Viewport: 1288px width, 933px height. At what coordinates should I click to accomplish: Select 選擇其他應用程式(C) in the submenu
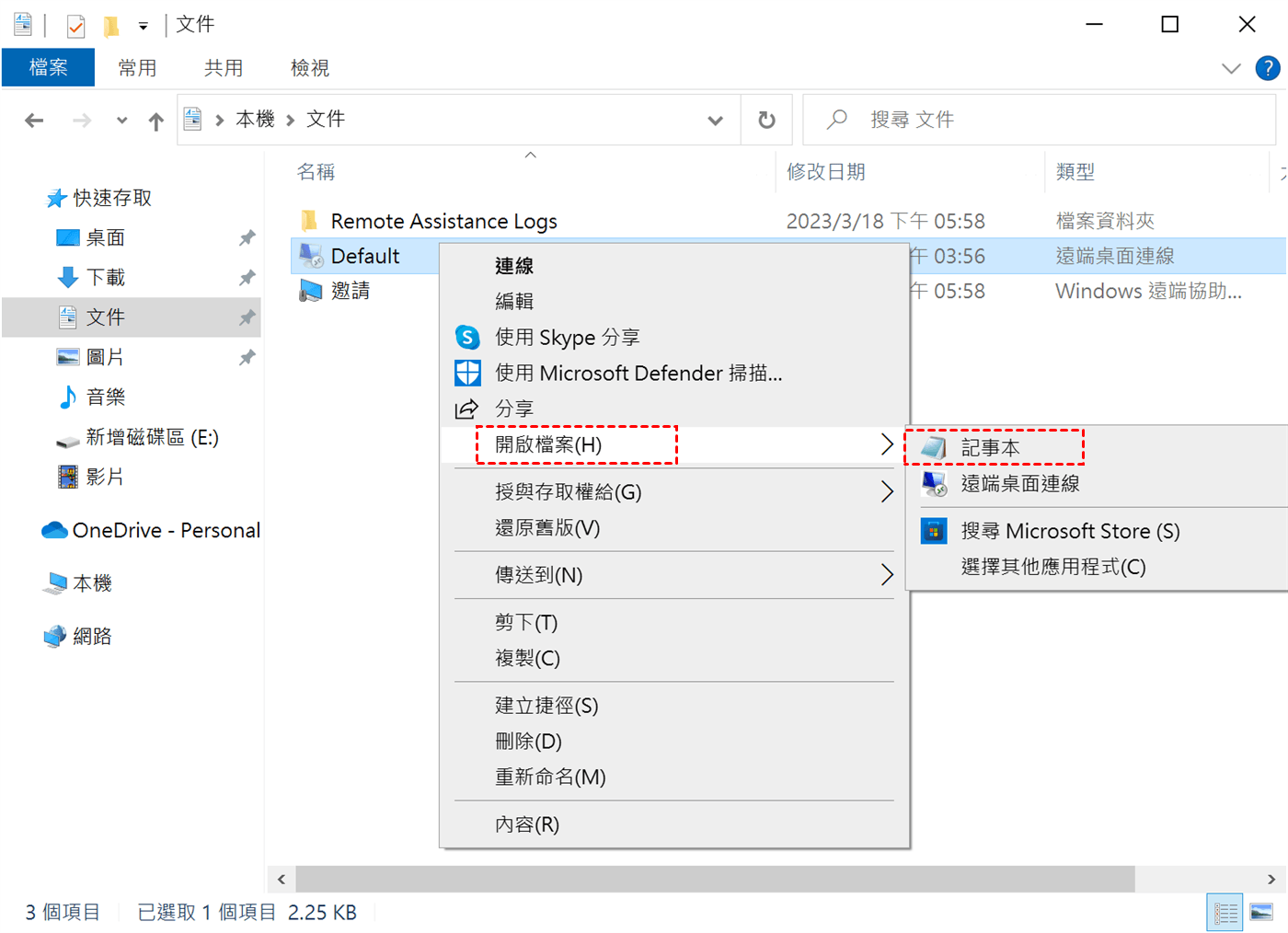point(1097,567)
